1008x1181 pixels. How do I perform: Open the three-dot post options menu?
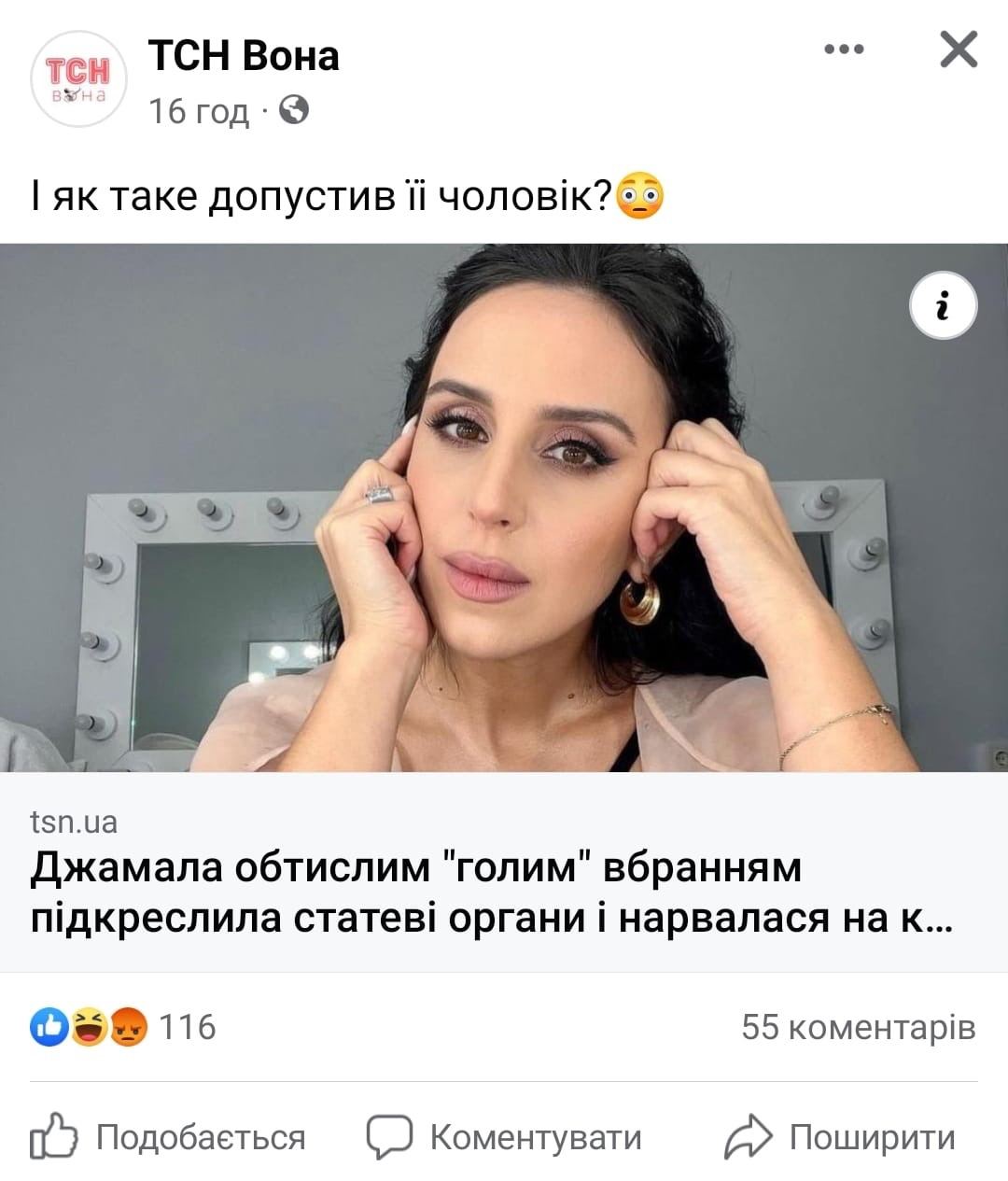[844, 49]
